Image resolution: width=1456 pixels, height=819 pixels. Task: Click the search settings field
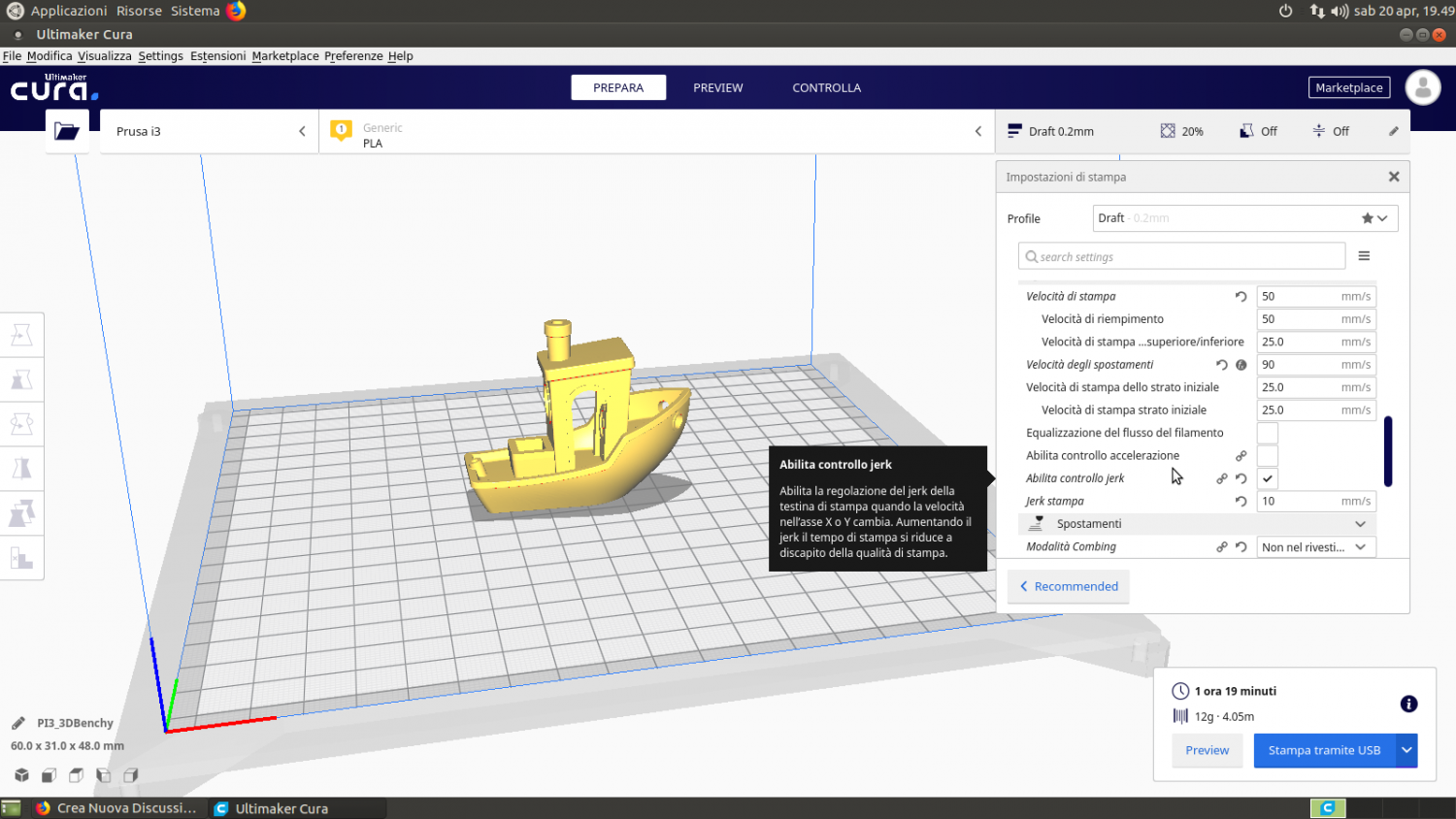1181,257
